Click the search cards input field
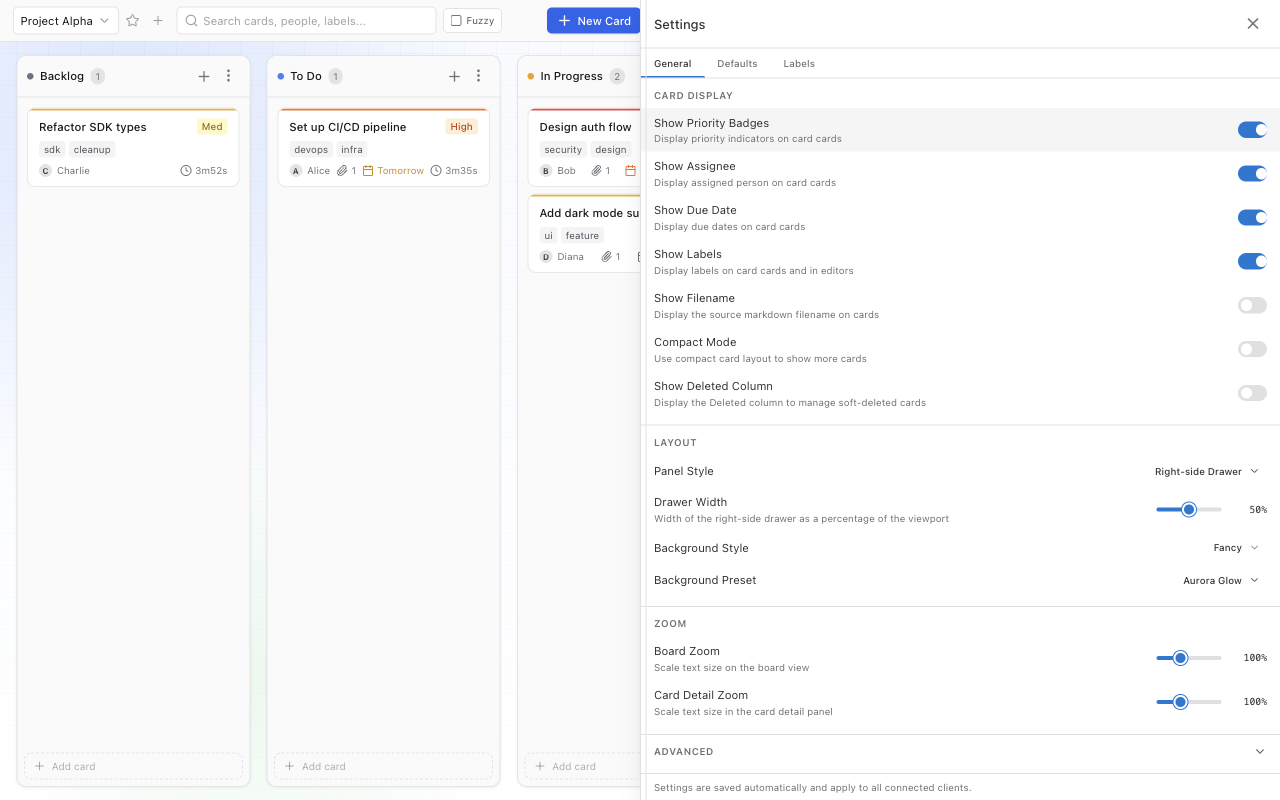This screenshot has width=1280, height=800. 306,20
